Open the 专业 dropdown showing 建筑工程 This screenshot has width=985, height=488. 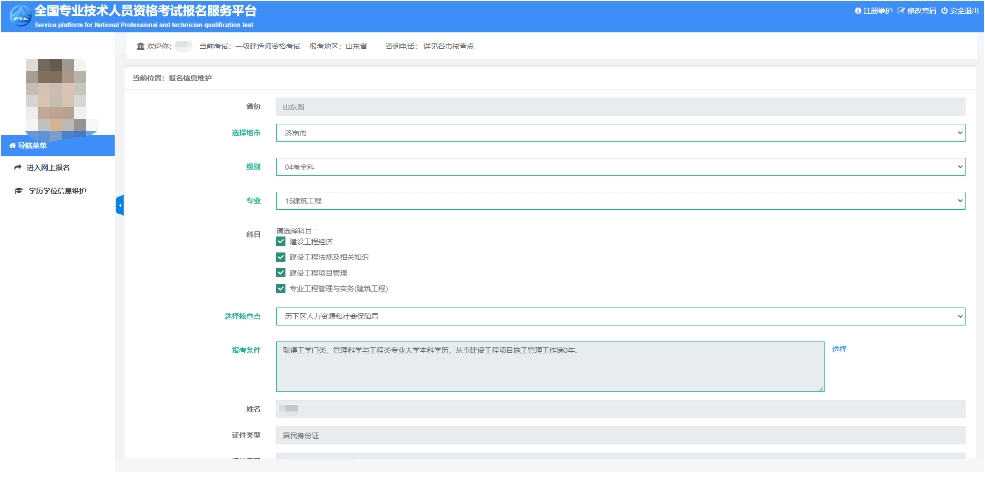[x=620, y=201]
